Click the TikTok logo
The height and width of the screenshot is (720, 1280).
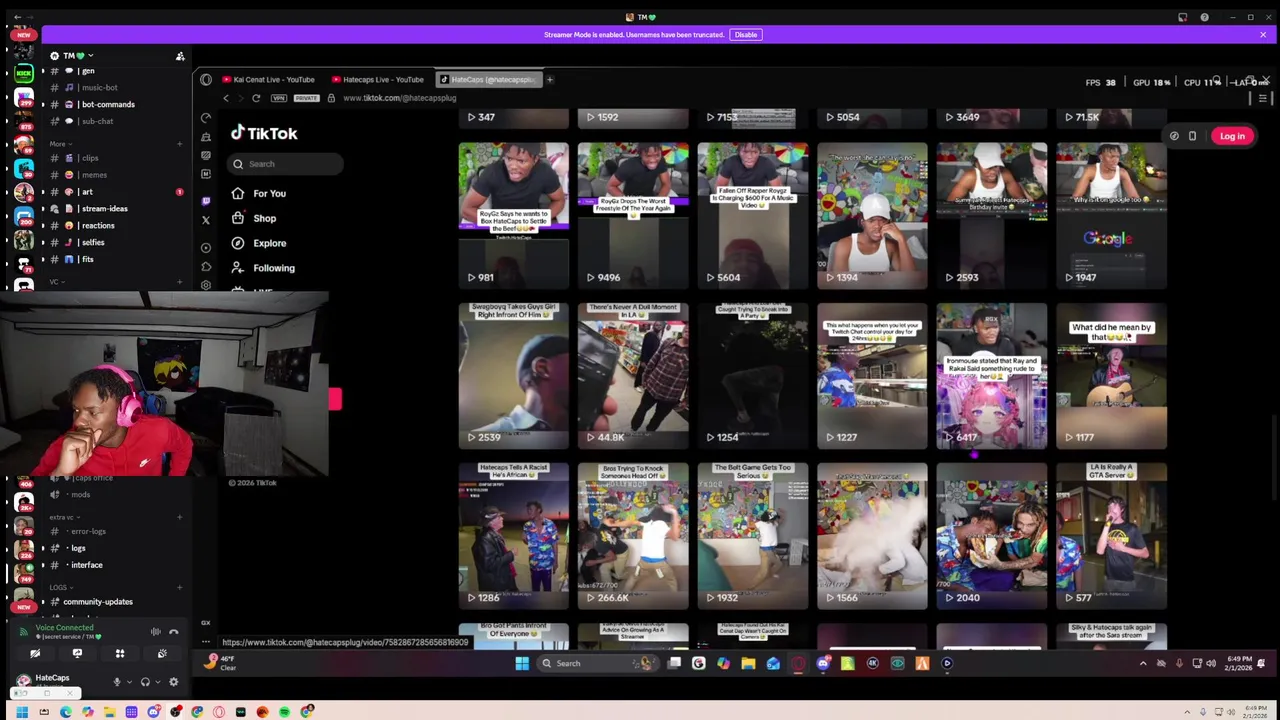click(x=264, y=133)
